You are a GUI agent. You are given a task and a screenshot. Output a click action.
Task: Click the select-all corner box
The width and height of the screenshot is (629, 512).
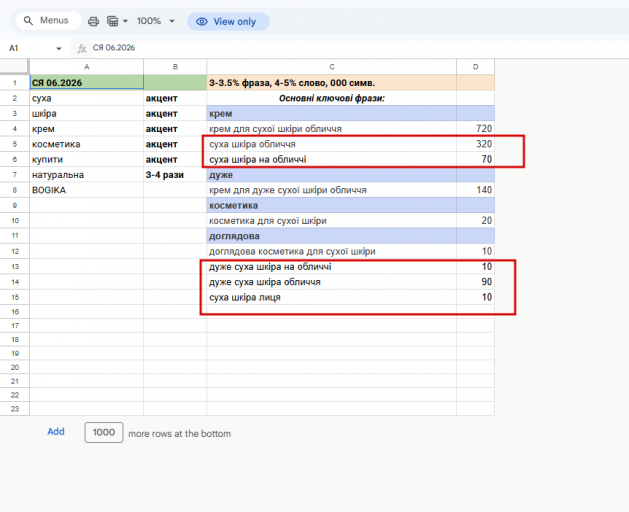14,67
